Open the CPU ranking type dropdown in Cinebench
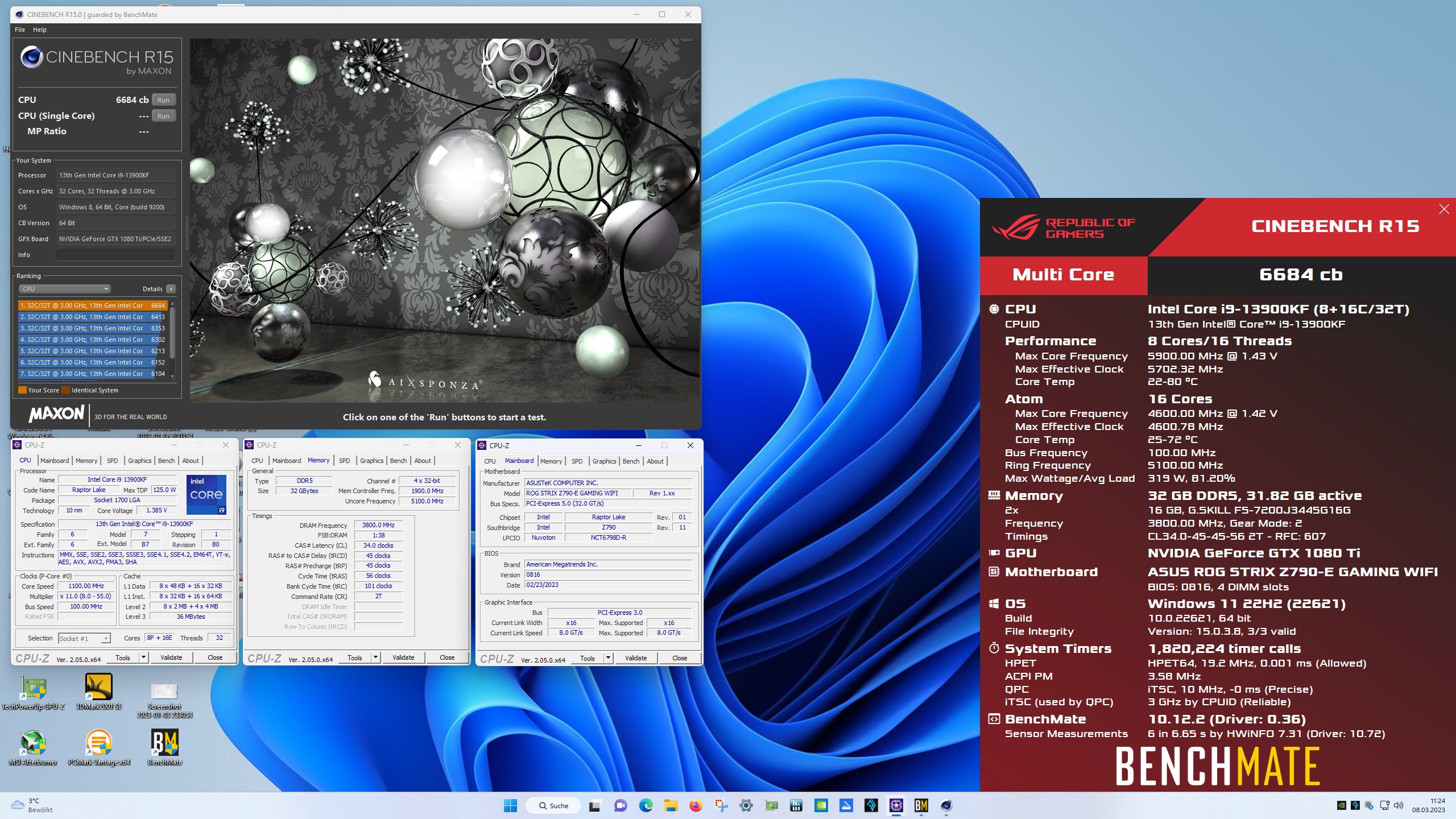 point(64,289)
